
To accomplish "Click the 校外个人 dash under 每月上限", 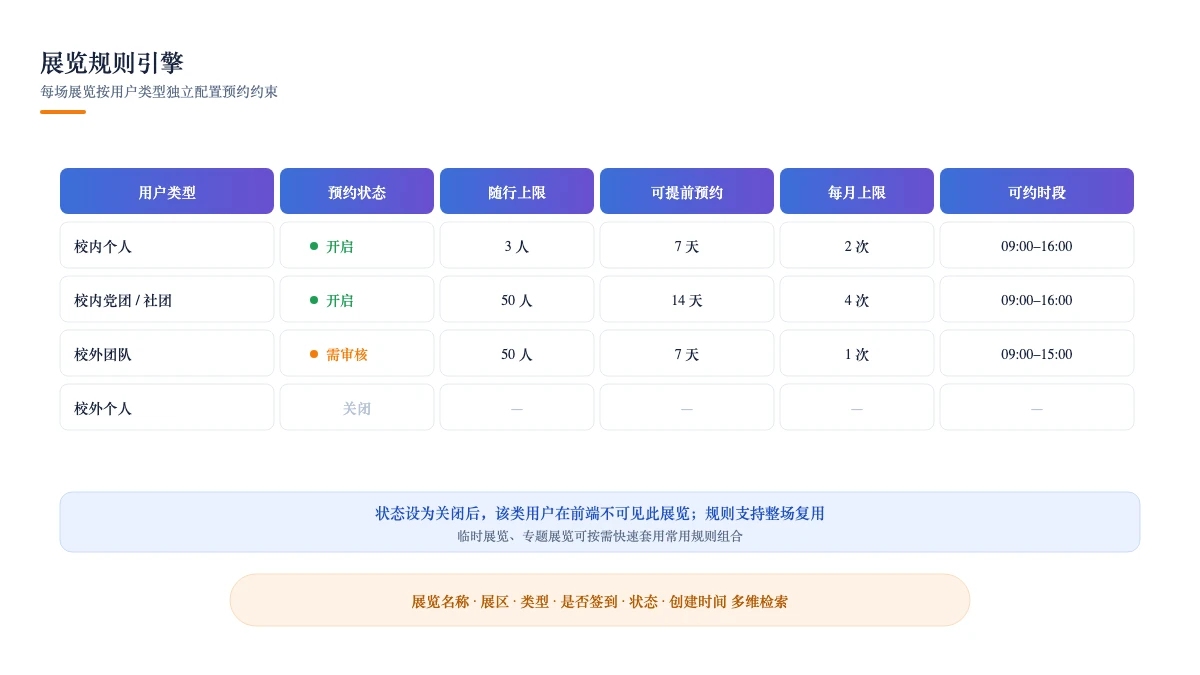I will click(857, 407).
